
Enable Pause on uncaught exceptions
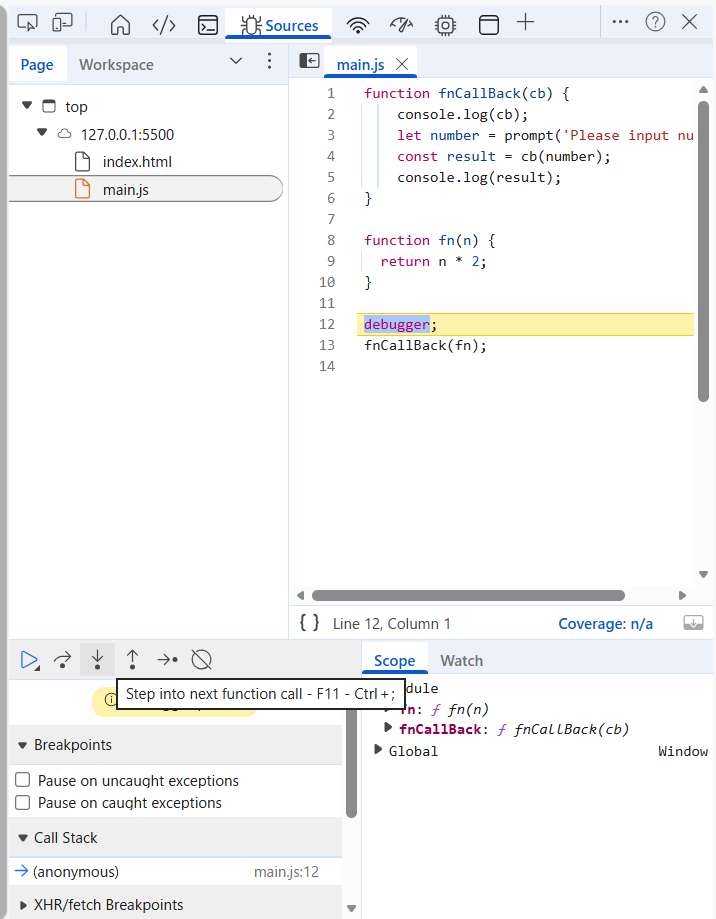(23, 781)
